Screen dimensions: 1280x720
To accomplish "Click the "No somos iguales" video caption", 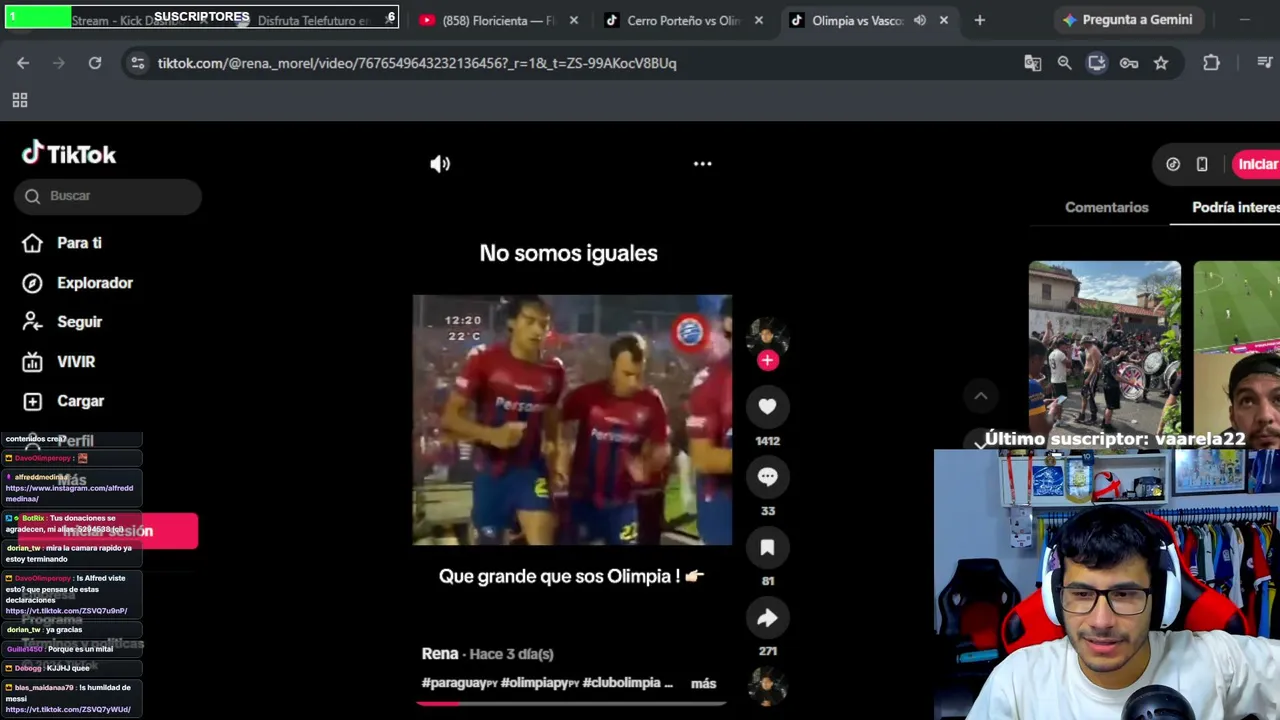I will click(568, 253).
